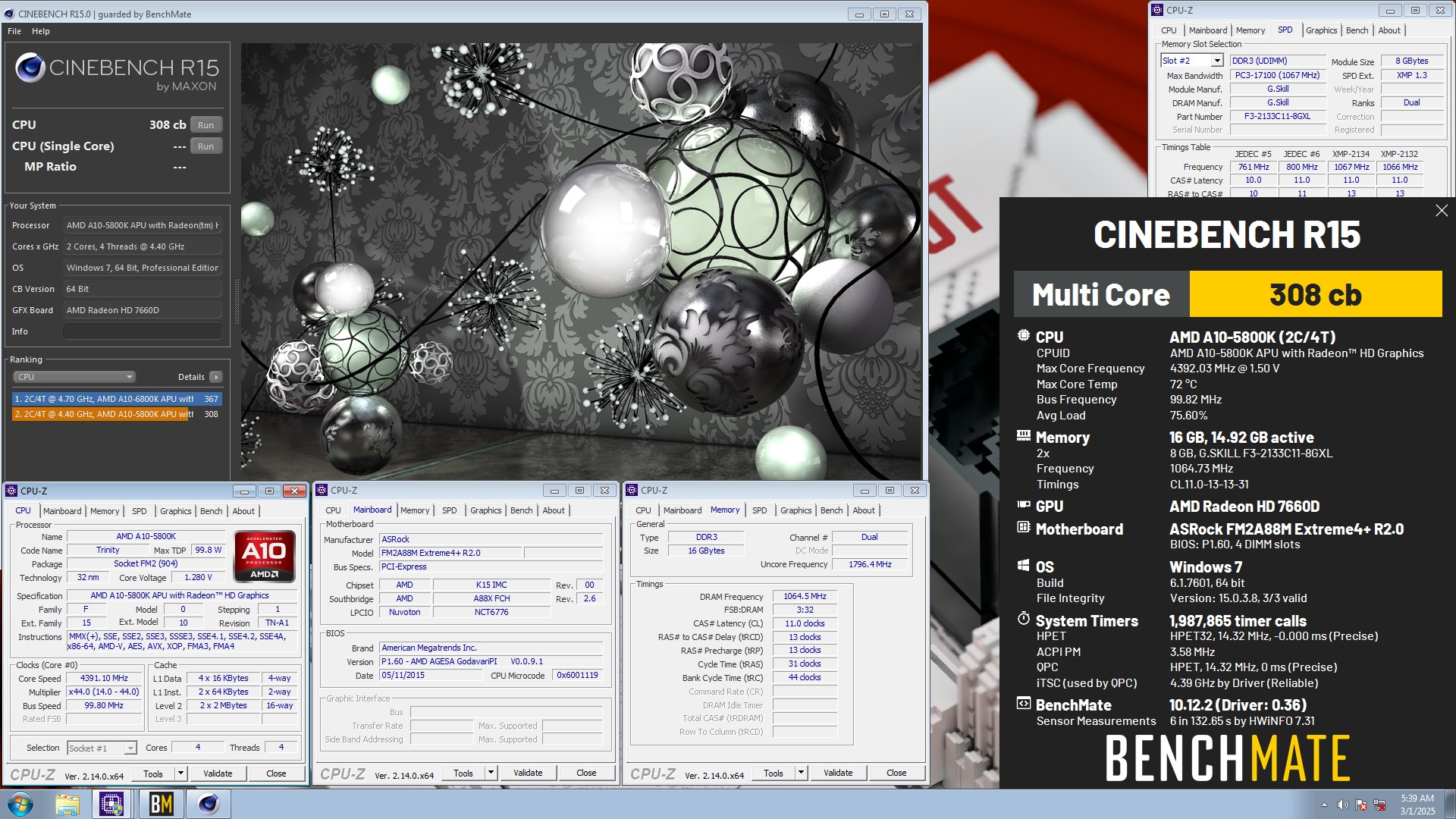This screenshot has width=1456, height=819.
Task: Close the BenchMate result overlay X
Action: click(x=1442, y=211)
